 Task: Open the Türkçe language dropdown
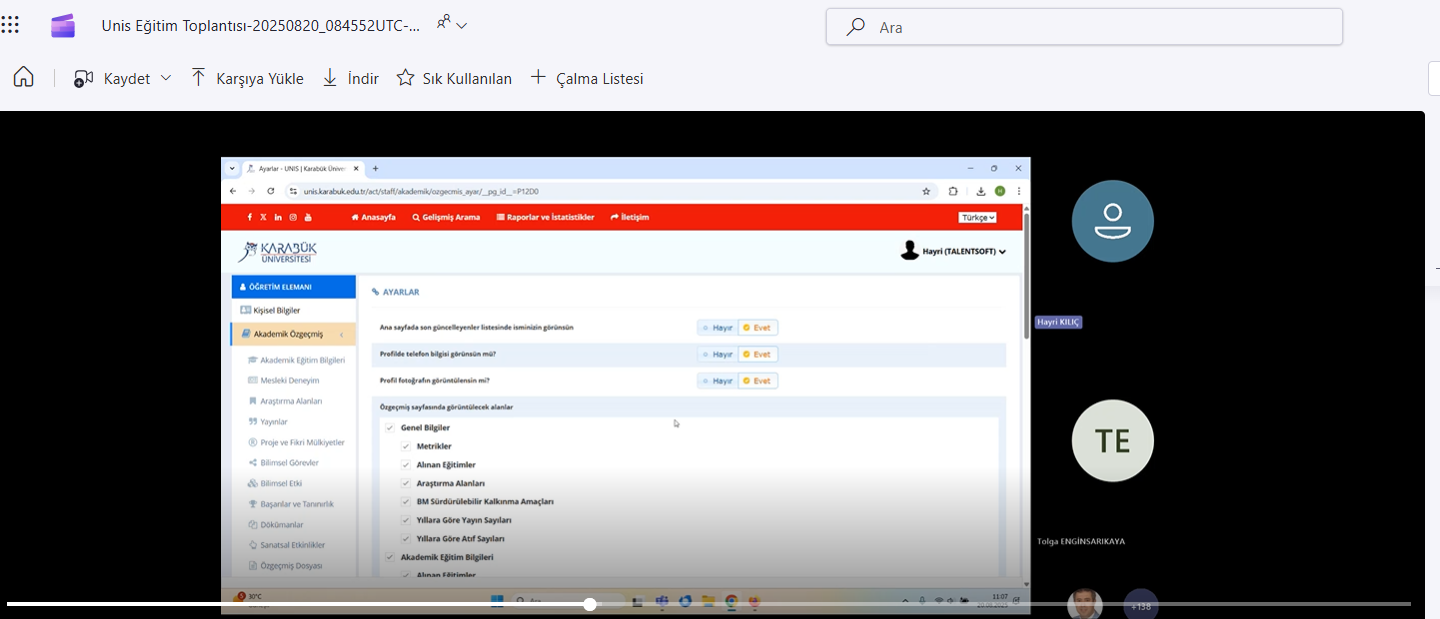coord(978,217)
